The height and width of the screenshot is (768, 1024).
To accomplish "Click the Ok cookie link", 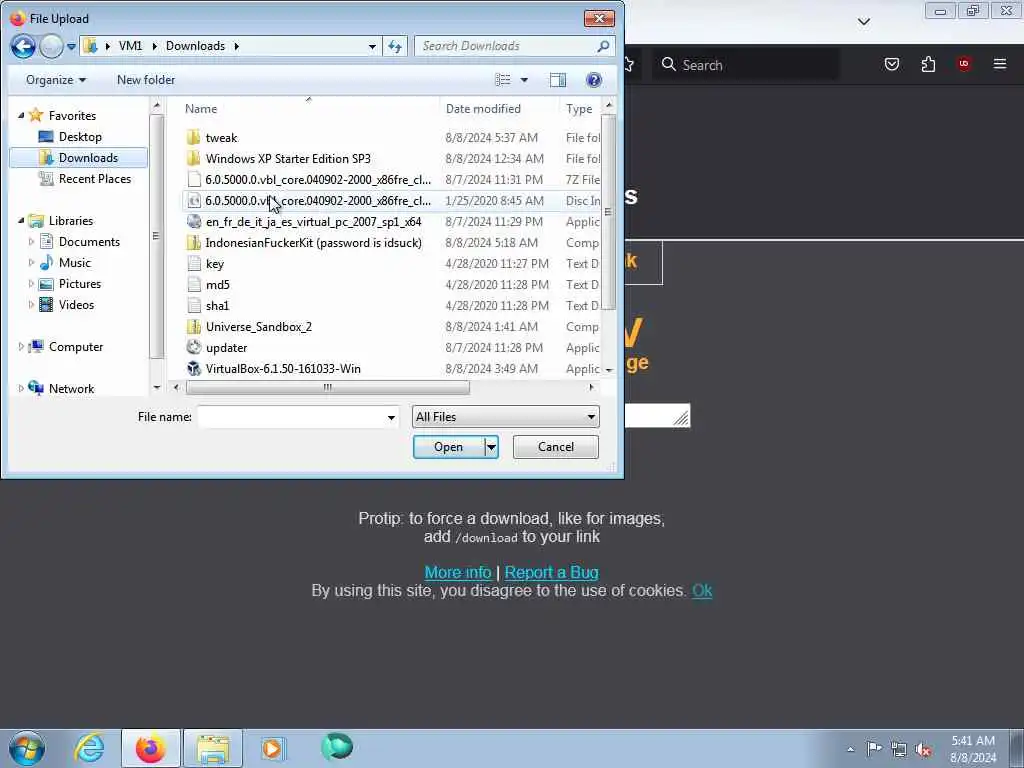I will coord(702,590).
